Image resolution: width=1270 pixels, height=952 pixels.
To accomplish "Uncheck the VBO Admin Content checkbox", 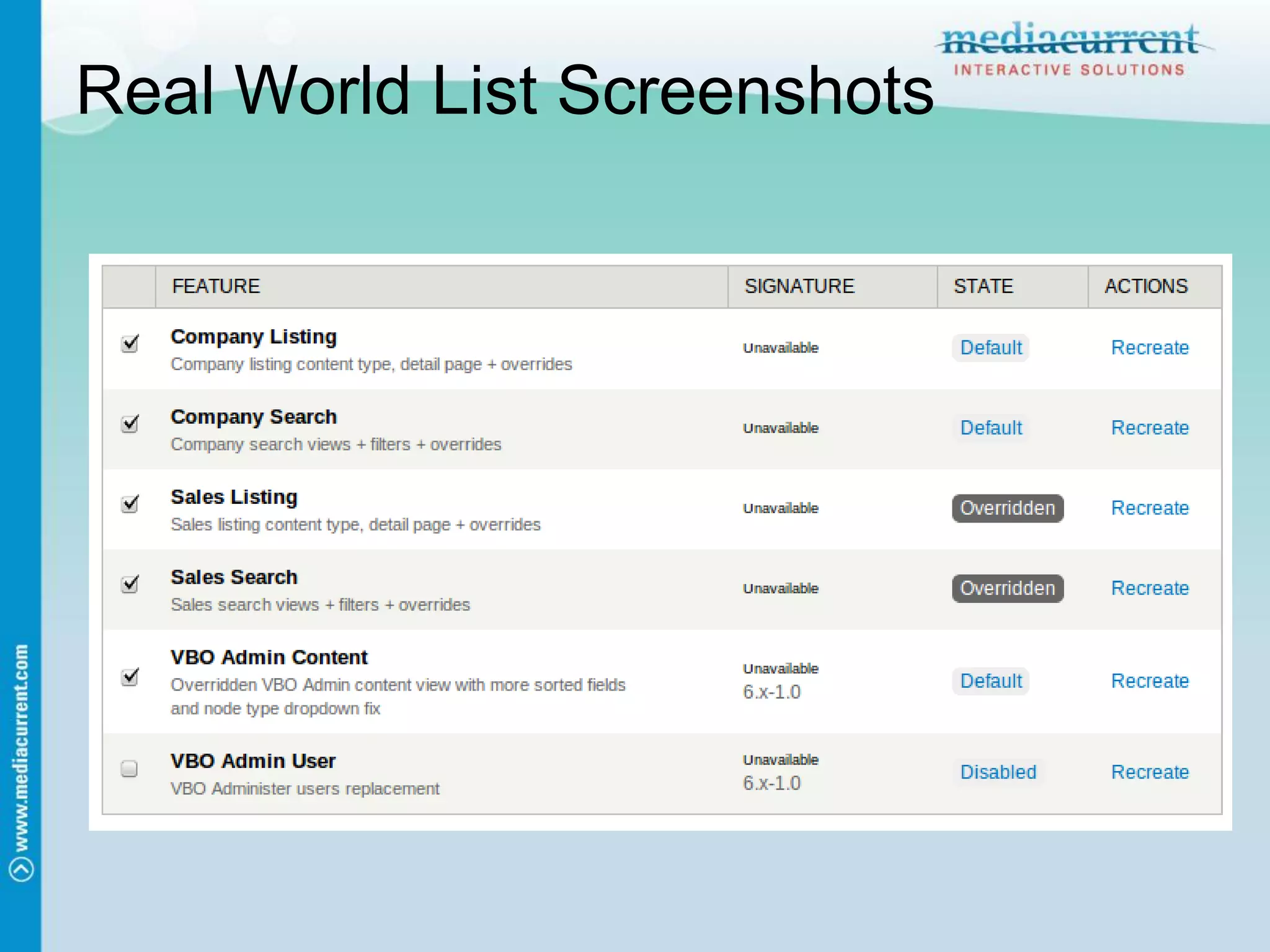I will (130, 677).
